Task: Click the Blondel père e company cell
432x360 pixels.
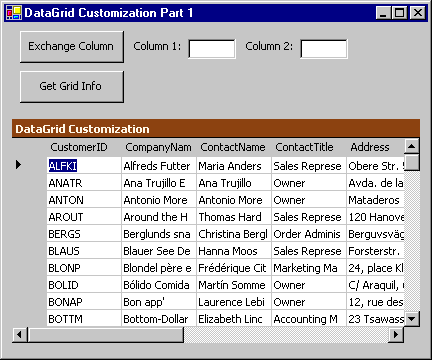Action: pyautogui.click(x=159, y=267)
